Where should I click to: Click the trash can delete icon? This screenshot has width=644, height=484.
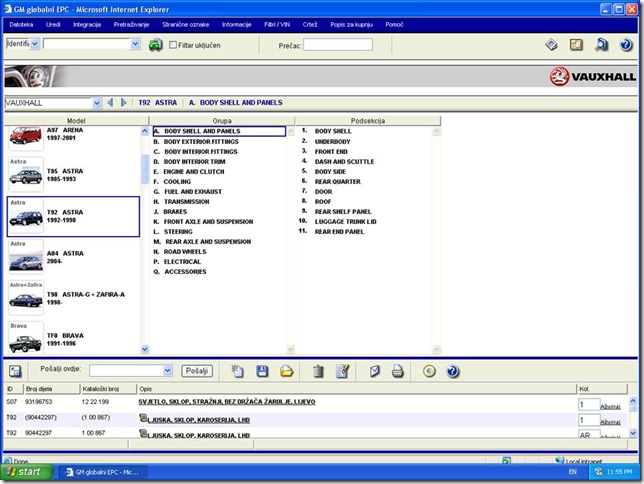318,371
